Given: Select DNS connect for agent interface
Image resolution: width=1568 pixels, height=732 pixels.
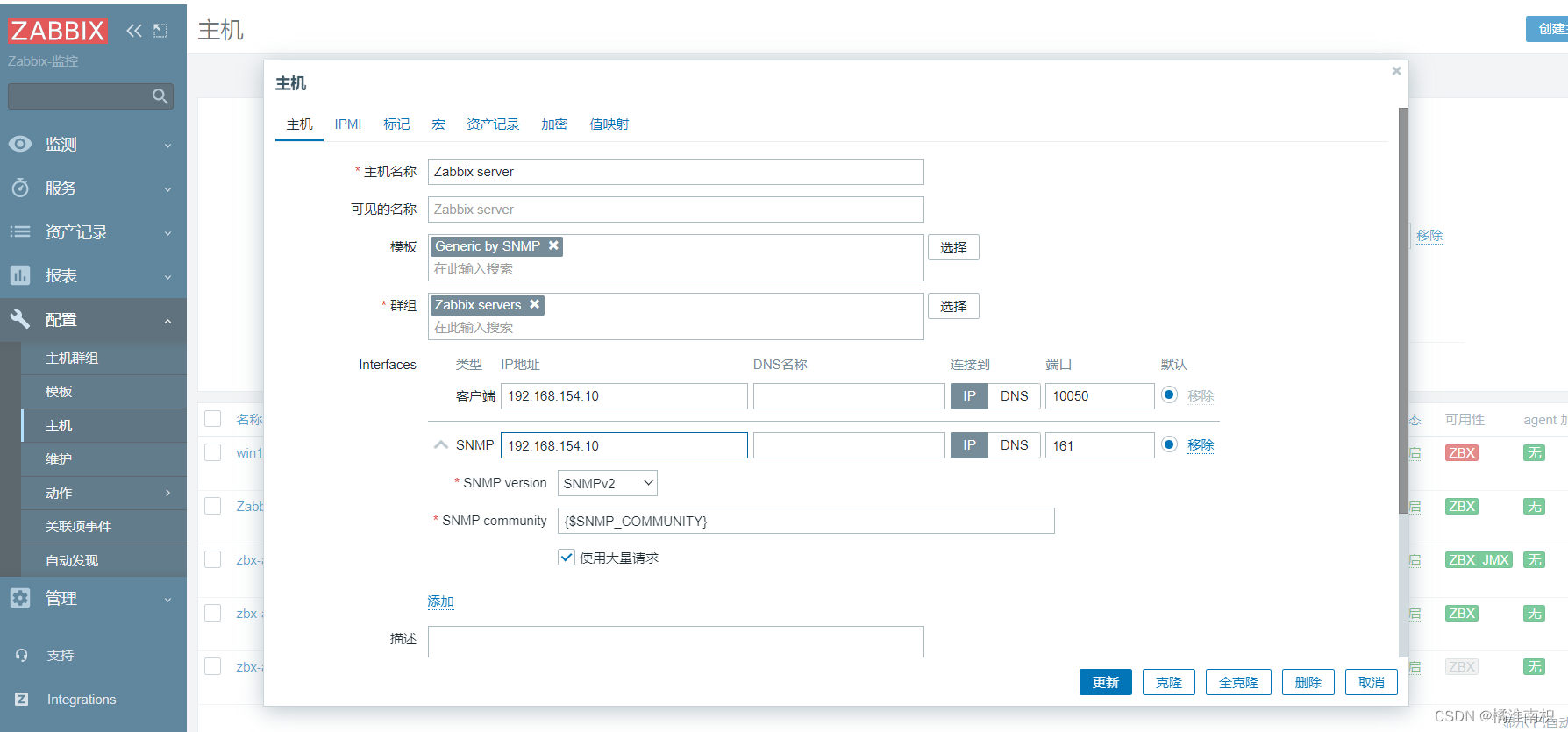Looking at the screenshot, I should point(1014,396).
